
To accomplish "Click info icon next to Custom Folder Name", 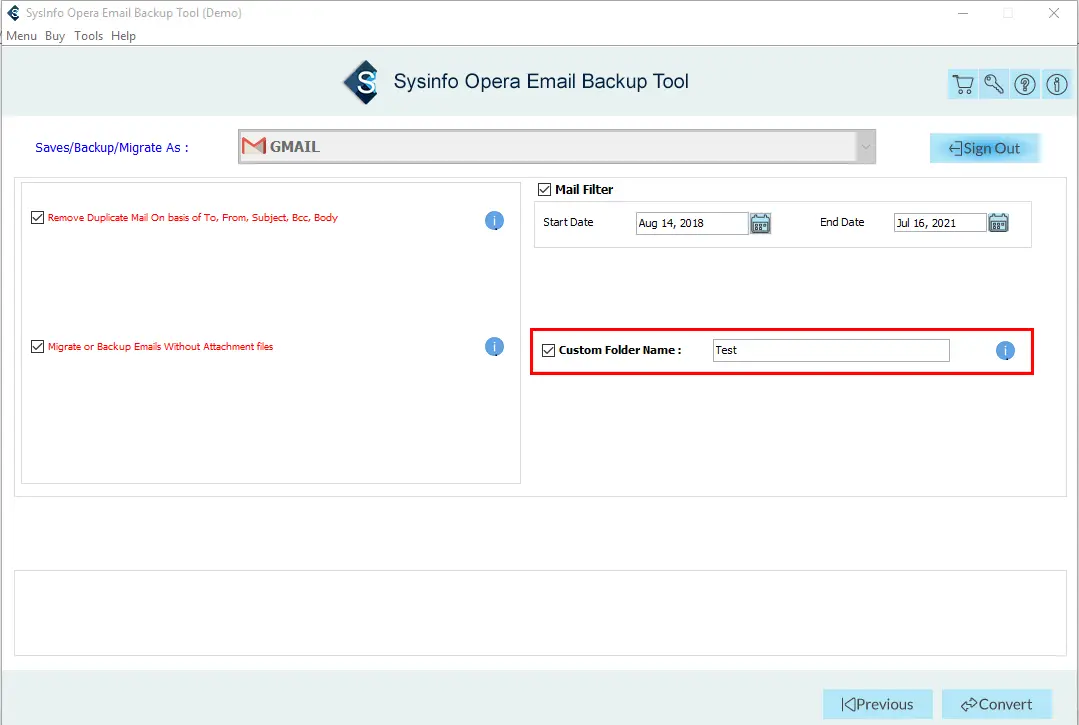I will click(x=1005, y=351).
